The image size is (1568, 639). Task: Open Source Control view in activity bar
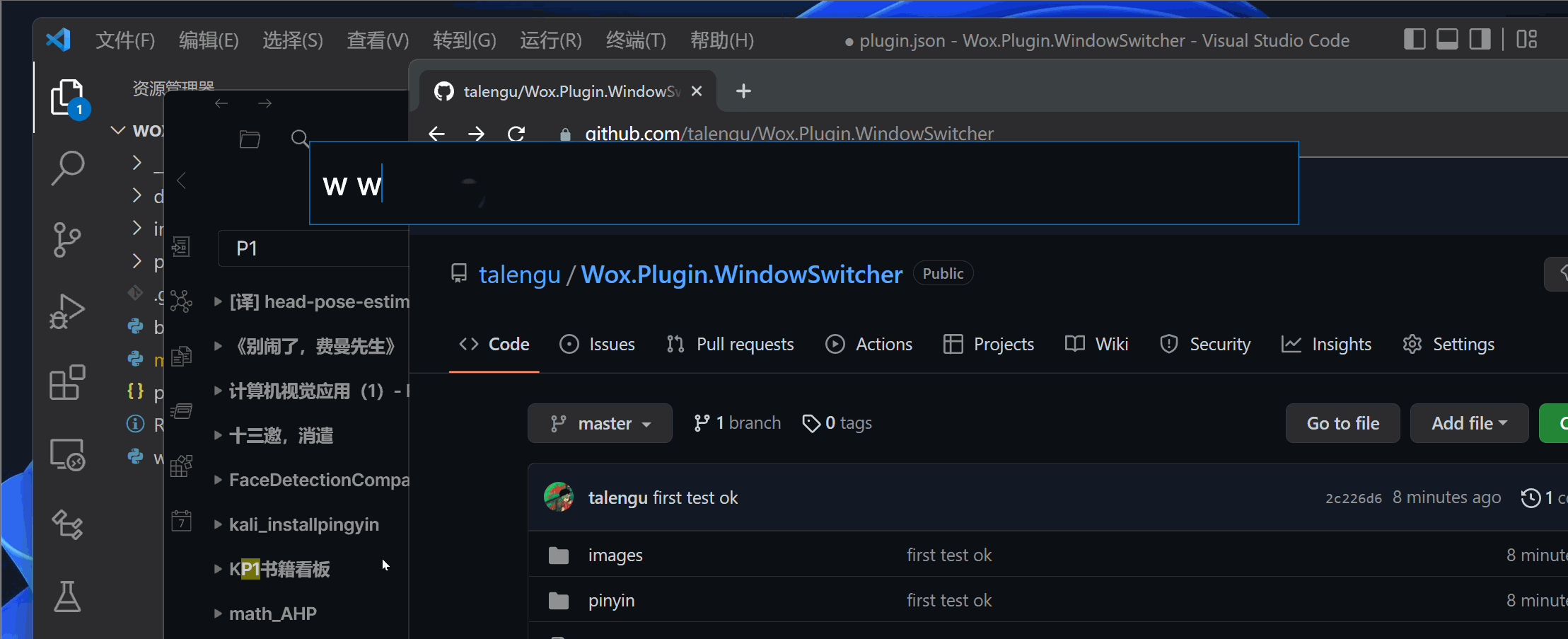[67, 240]
